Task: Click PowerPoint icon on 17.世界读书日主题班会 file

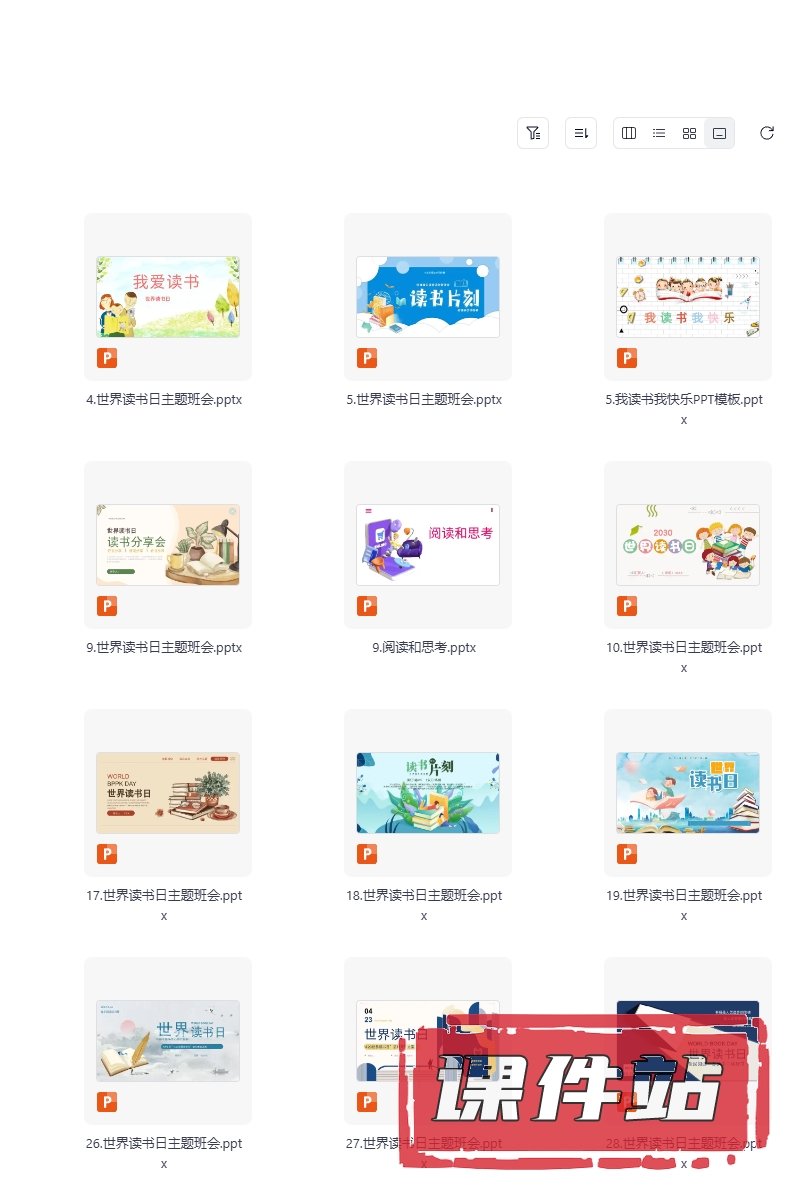Action: [107, 853]
